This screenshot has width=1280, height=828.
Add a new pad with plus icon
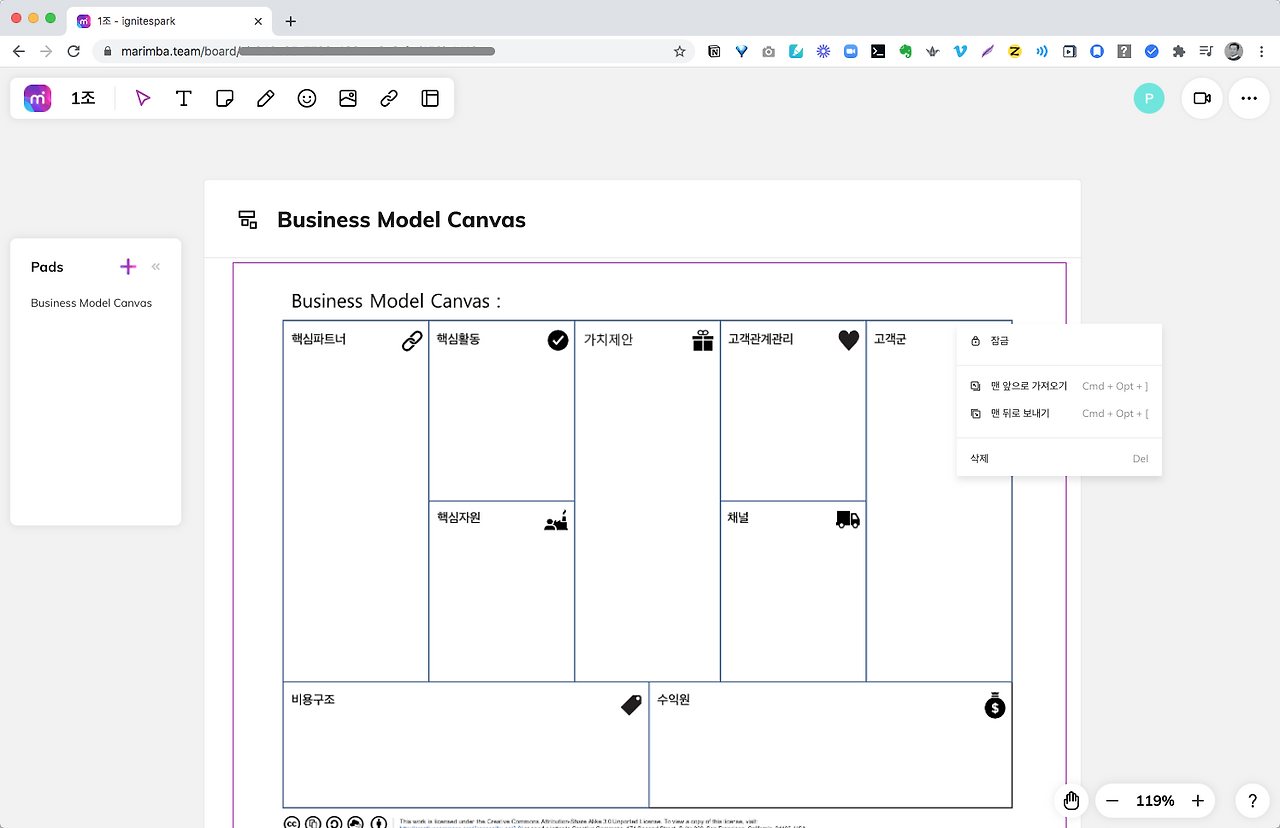(128, 266)
